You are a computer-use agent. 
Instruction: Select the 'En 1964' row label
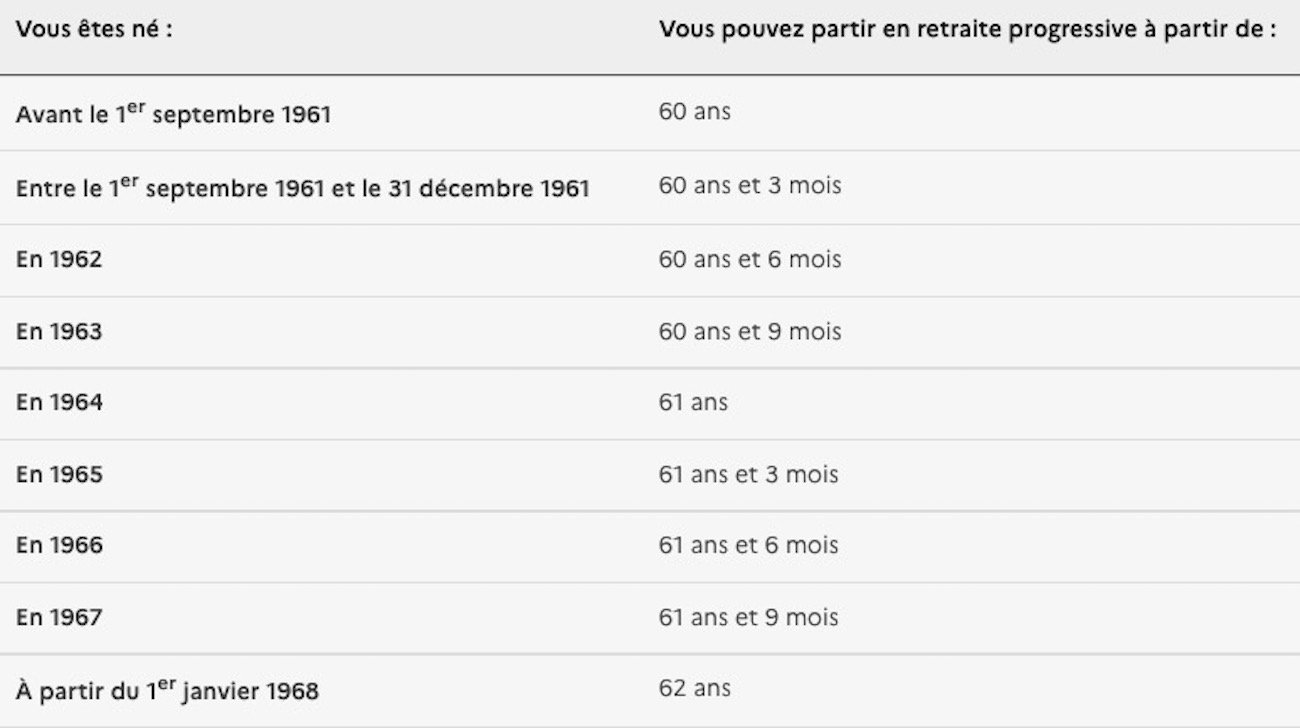coord(59,403)
